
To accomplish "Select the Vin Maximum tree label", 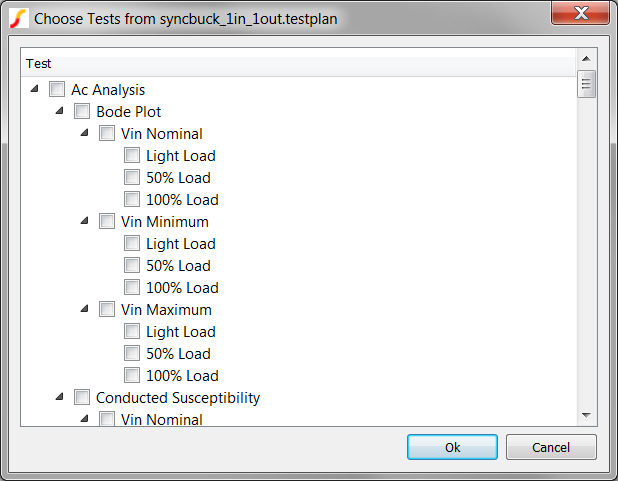I will click(166, 310).
